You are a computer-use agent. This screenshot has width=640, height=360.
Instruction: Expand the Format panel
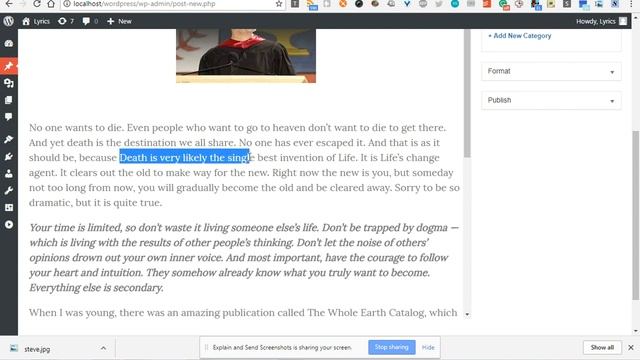pos(551,71)
